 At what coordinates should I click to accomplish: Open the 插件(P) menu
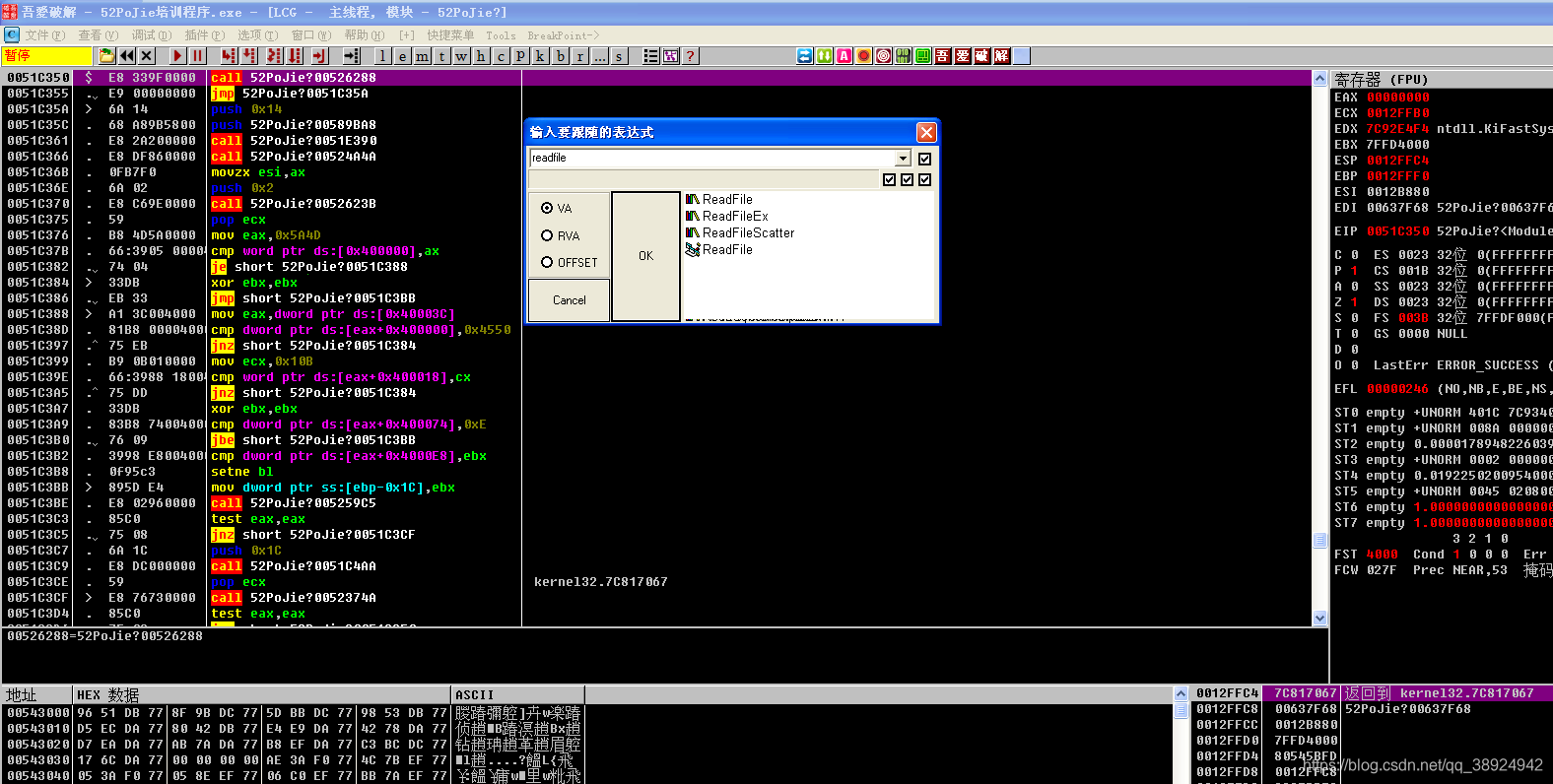tap(204, 35)
